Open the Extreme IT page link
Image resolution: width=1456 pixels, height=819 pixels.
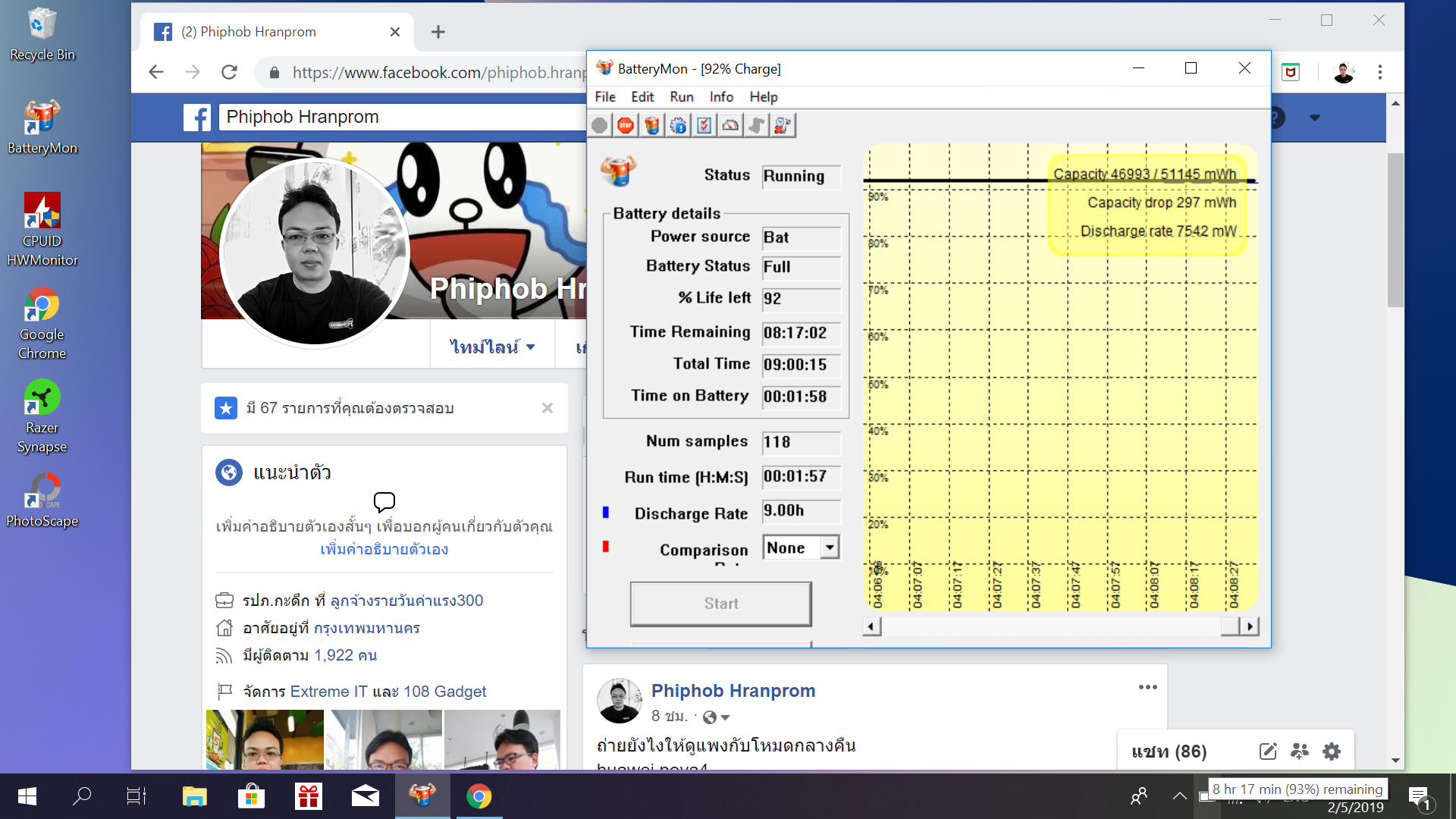[x=328, y=692]
